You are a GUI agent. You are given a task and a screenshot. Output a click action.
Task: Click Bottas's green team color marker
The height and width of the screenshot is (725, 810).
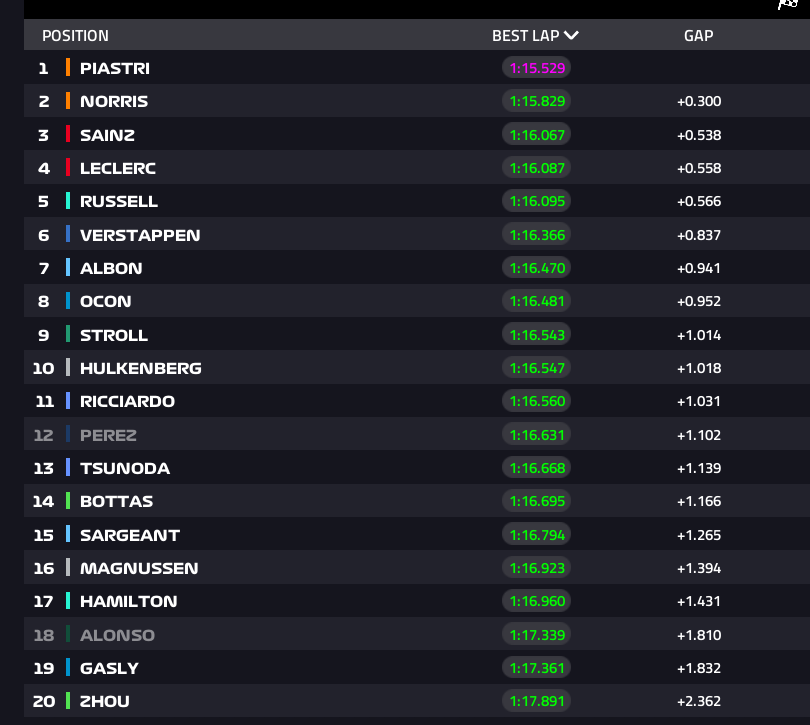(68, 501)
